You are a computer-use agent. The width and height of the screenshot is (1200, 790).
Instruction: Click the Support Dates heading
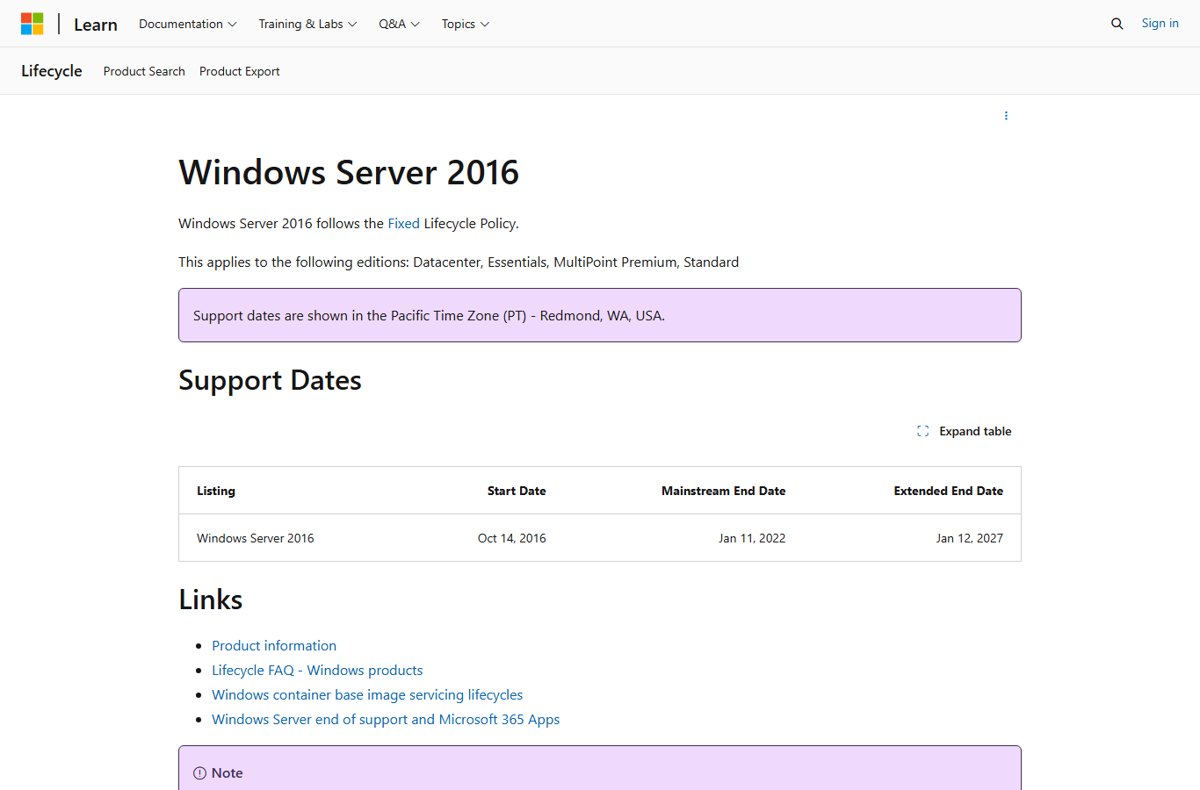[270, 380]
